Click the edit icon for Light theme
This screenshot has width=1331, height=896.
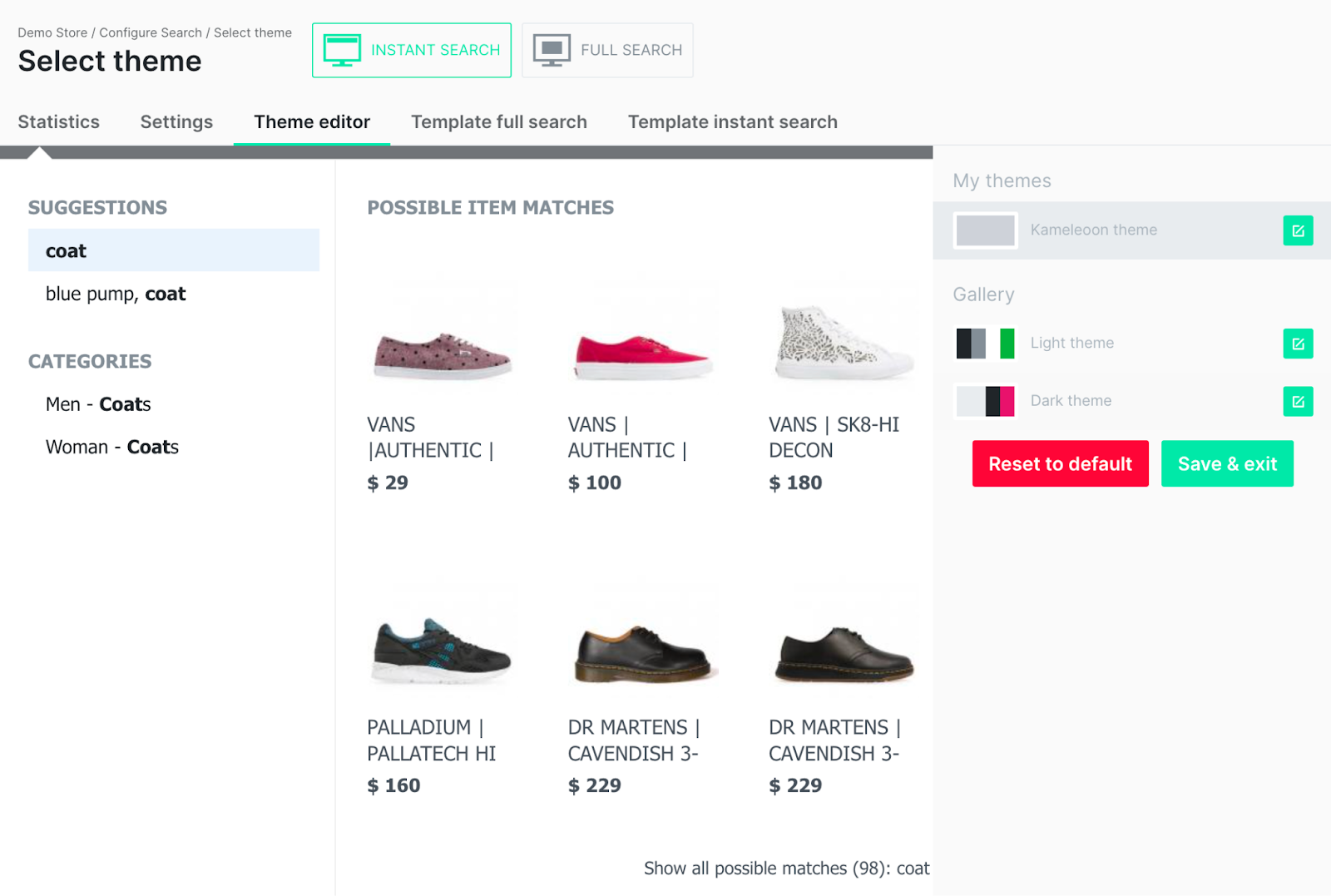[1298, 344]
